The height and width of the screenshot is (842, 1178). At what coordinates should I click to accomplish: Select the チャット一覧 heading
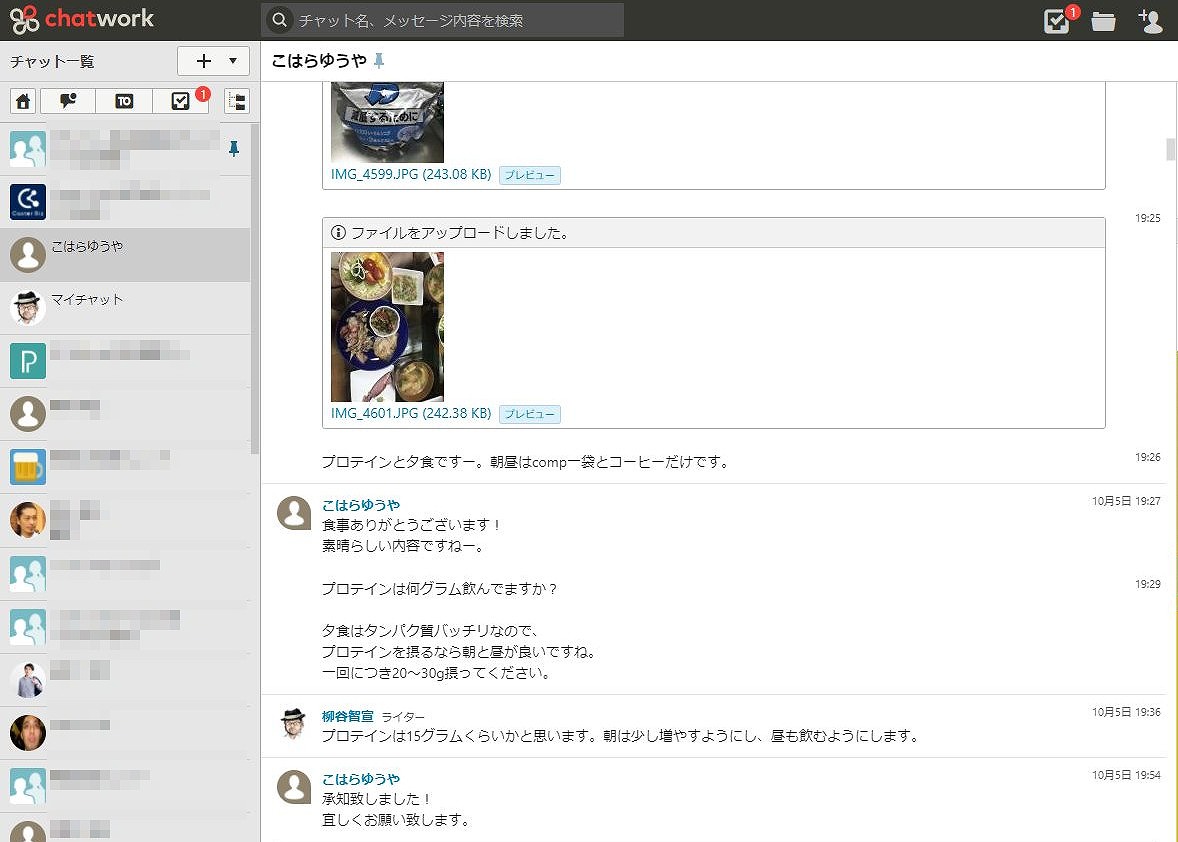coord(53,62)
